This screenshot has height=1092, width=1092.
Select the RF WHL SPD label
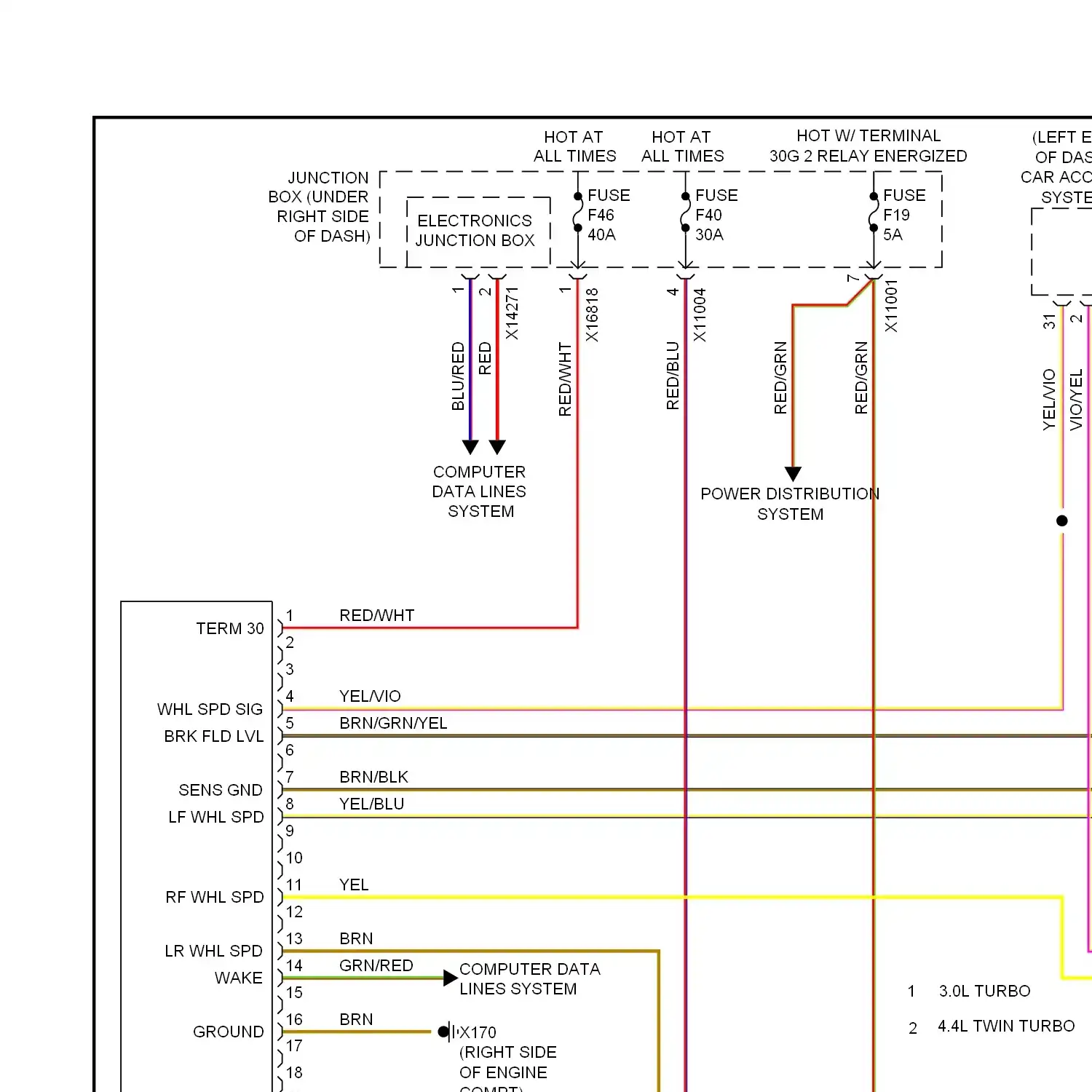[x=215, y=897]
